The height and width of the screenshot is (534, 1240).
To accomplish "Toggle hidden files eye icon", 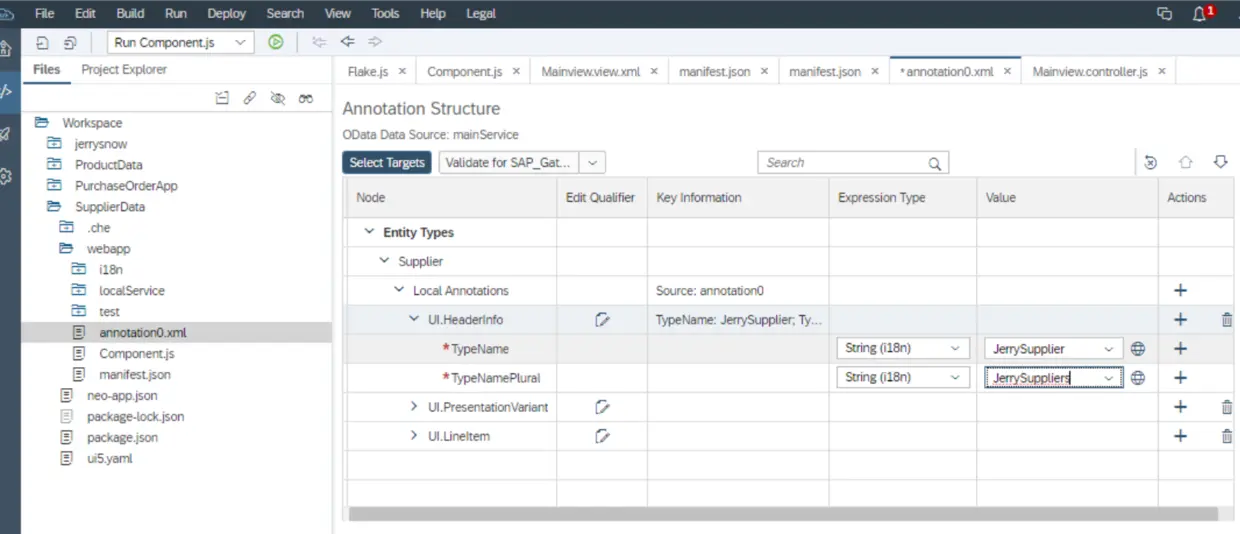I will point(278,98).
